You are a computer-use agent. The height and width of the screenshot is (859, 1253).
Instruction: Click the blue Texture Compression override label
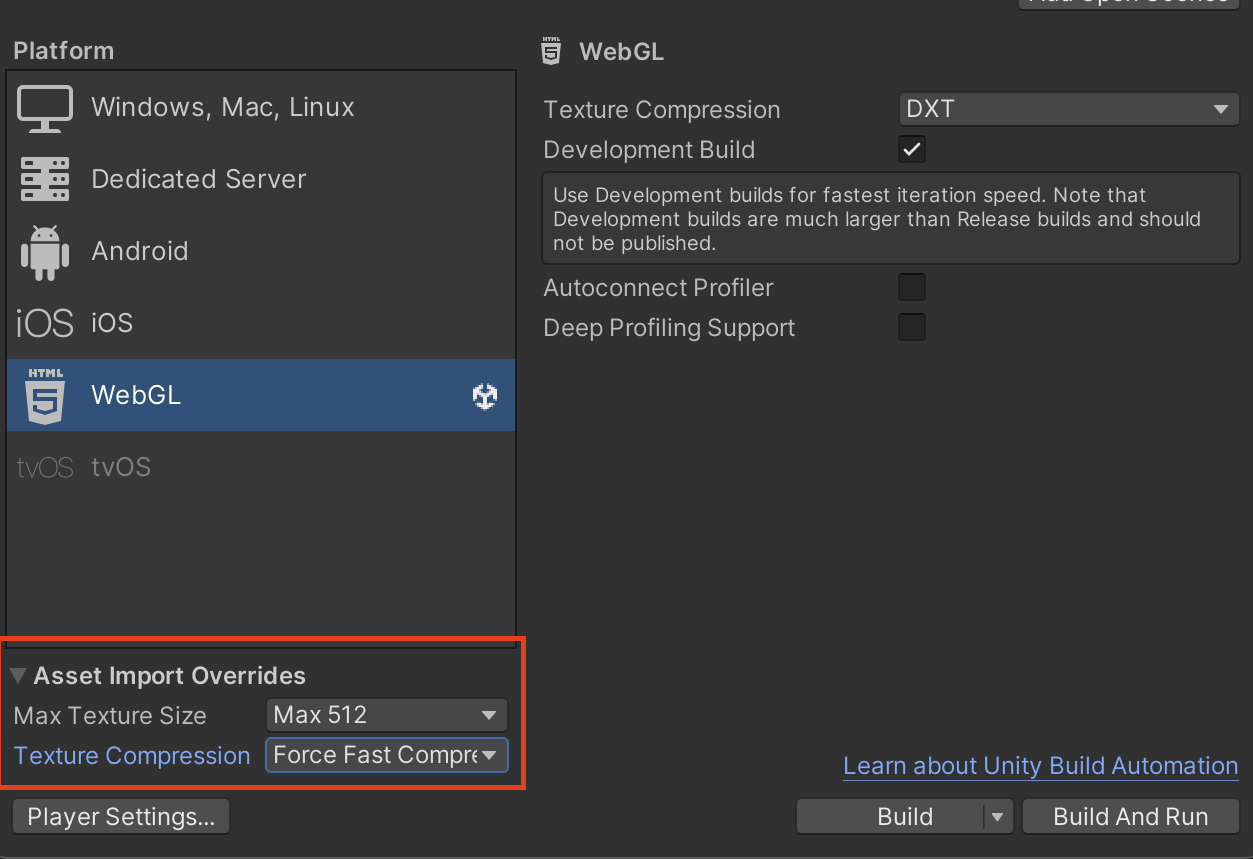point(132,756)
